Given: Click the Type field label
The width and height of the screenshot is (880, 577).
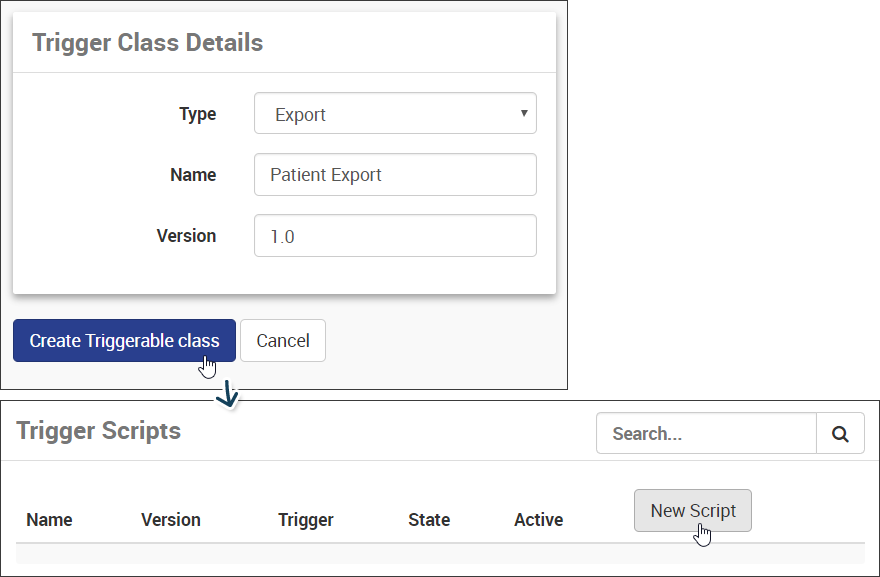Looking at the screenshot, I should pyautogui.click(x=198, y=114).
